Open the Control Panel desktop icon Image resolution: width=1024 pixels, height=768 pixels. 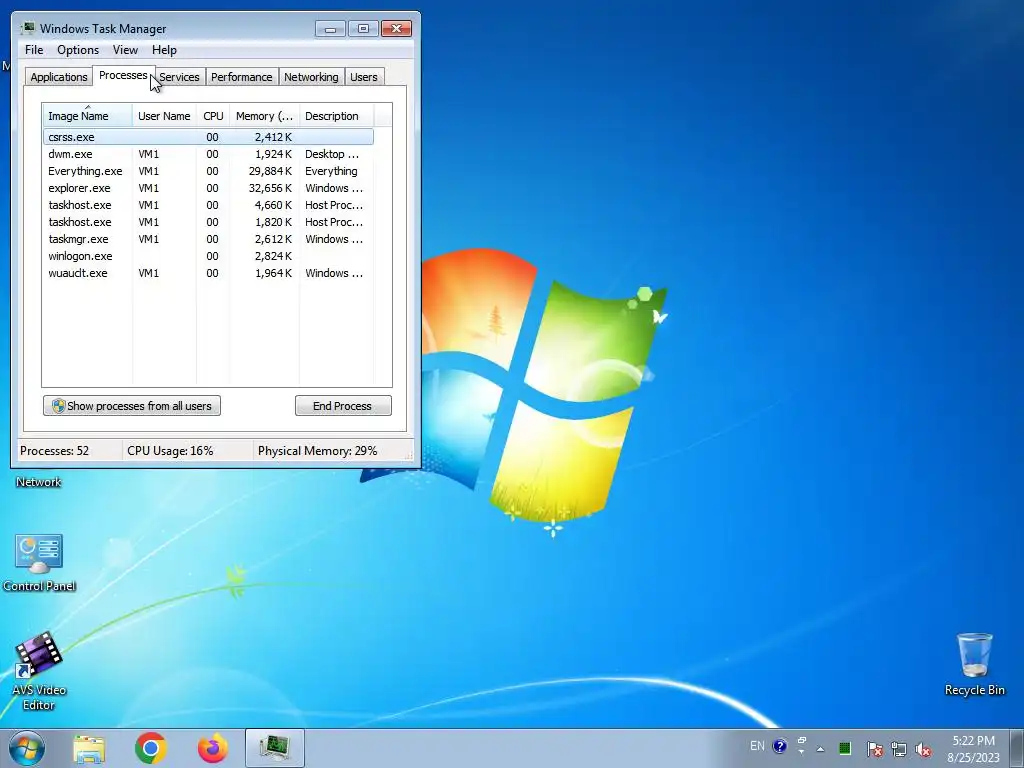click(39, 563)
